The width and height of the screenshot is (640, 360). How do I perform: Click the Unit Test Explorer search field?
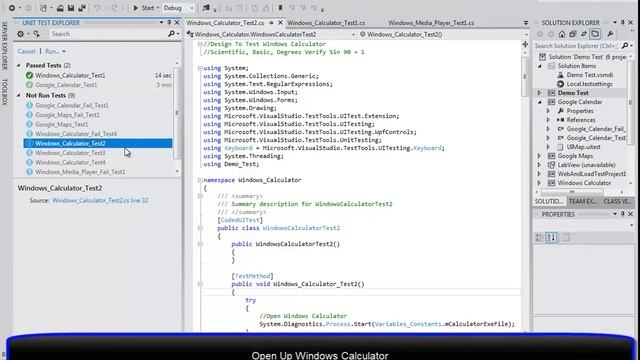tap(108, 34)
